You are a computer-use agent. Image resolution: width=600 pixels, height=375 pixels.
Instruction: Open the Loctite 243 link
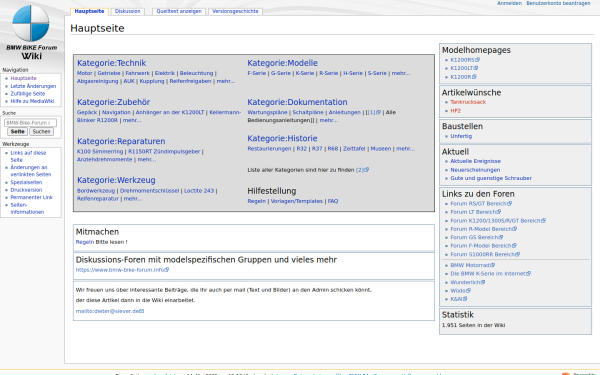click(199, 191)
